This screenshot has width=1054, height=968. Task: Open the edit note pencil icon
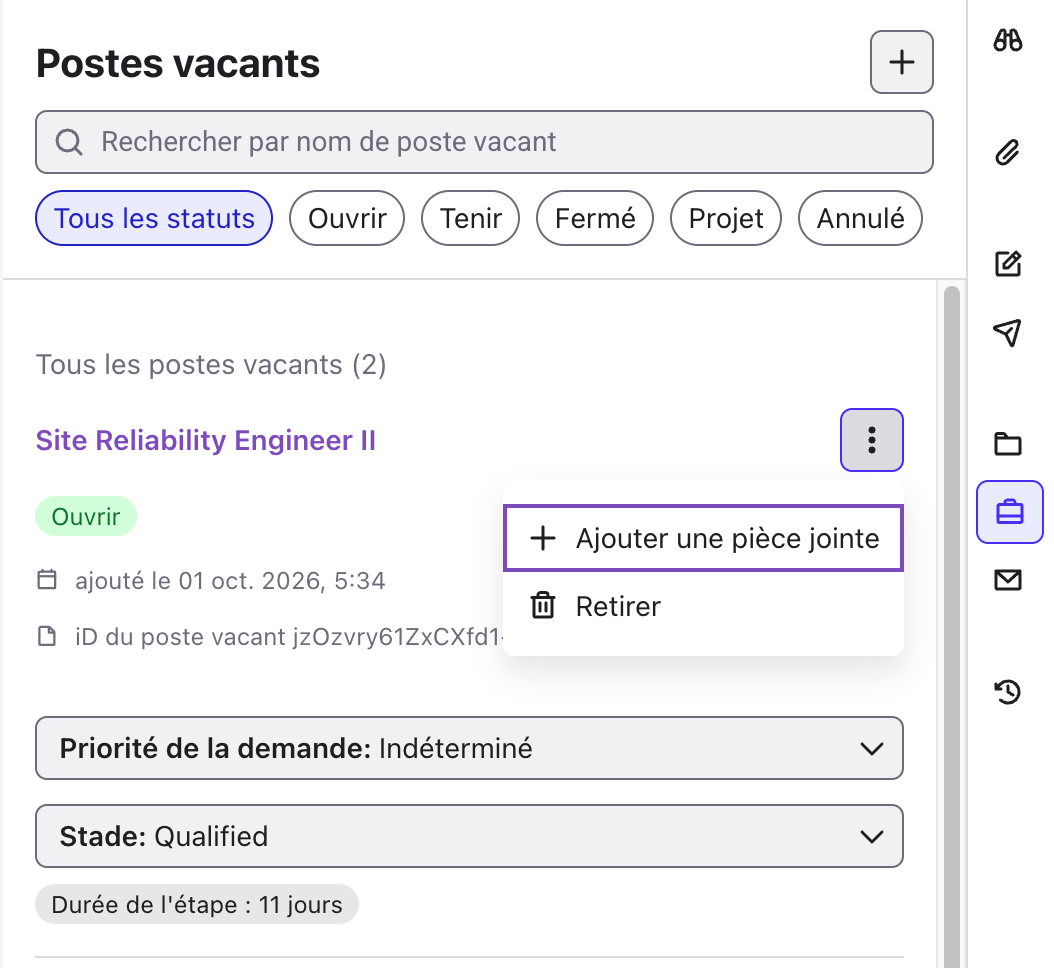coord(1008,264)
